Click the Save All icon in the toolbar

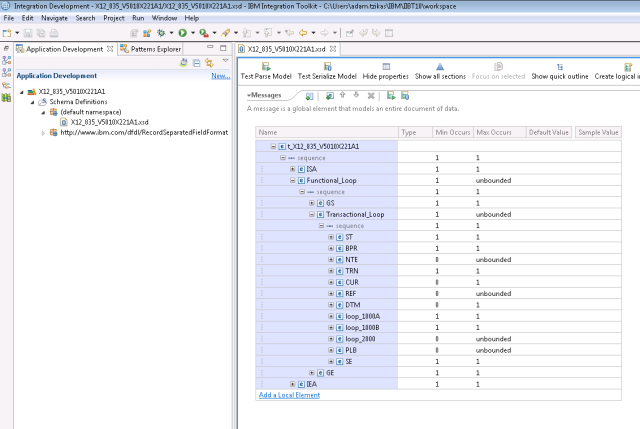point(41,33)
